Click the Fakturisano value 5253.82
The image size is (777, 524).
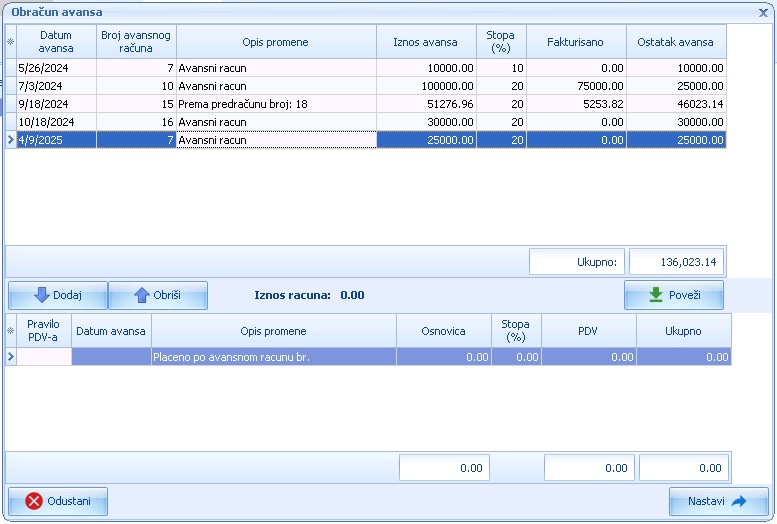[576, 104]
